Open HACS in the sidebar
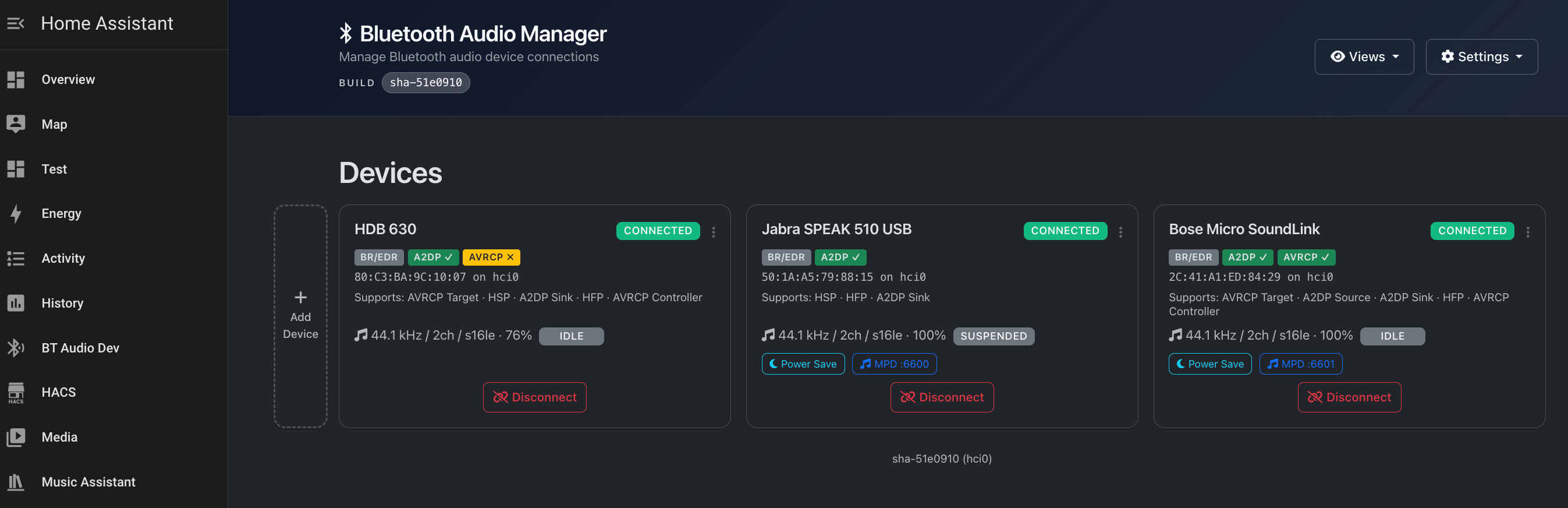This screenshot has height=508, width=1568. pyautogui.click(x=114, y=393)
